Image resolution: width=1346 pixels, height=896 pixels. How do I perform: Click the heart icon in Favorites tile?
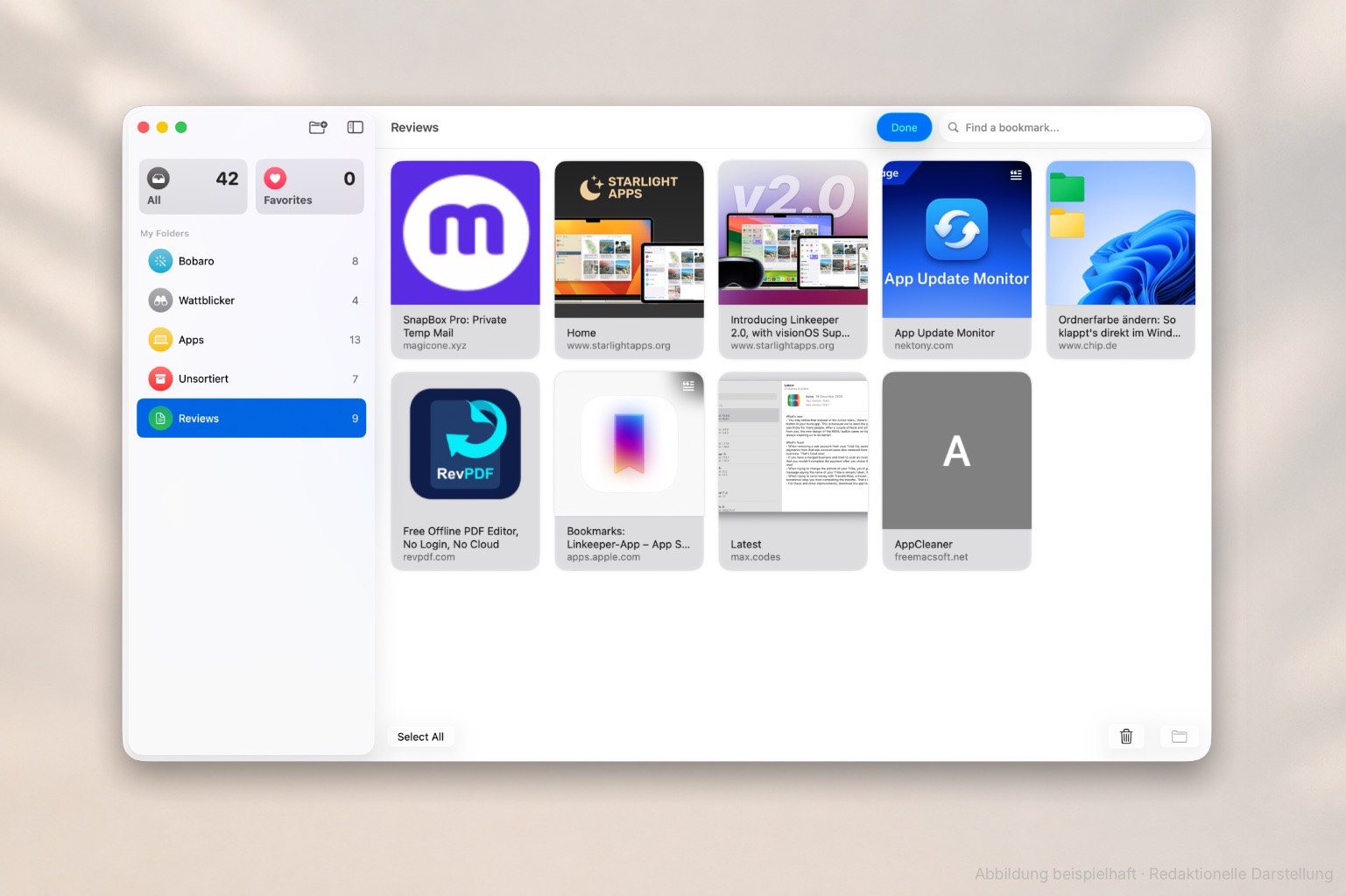tap(275, 179)
